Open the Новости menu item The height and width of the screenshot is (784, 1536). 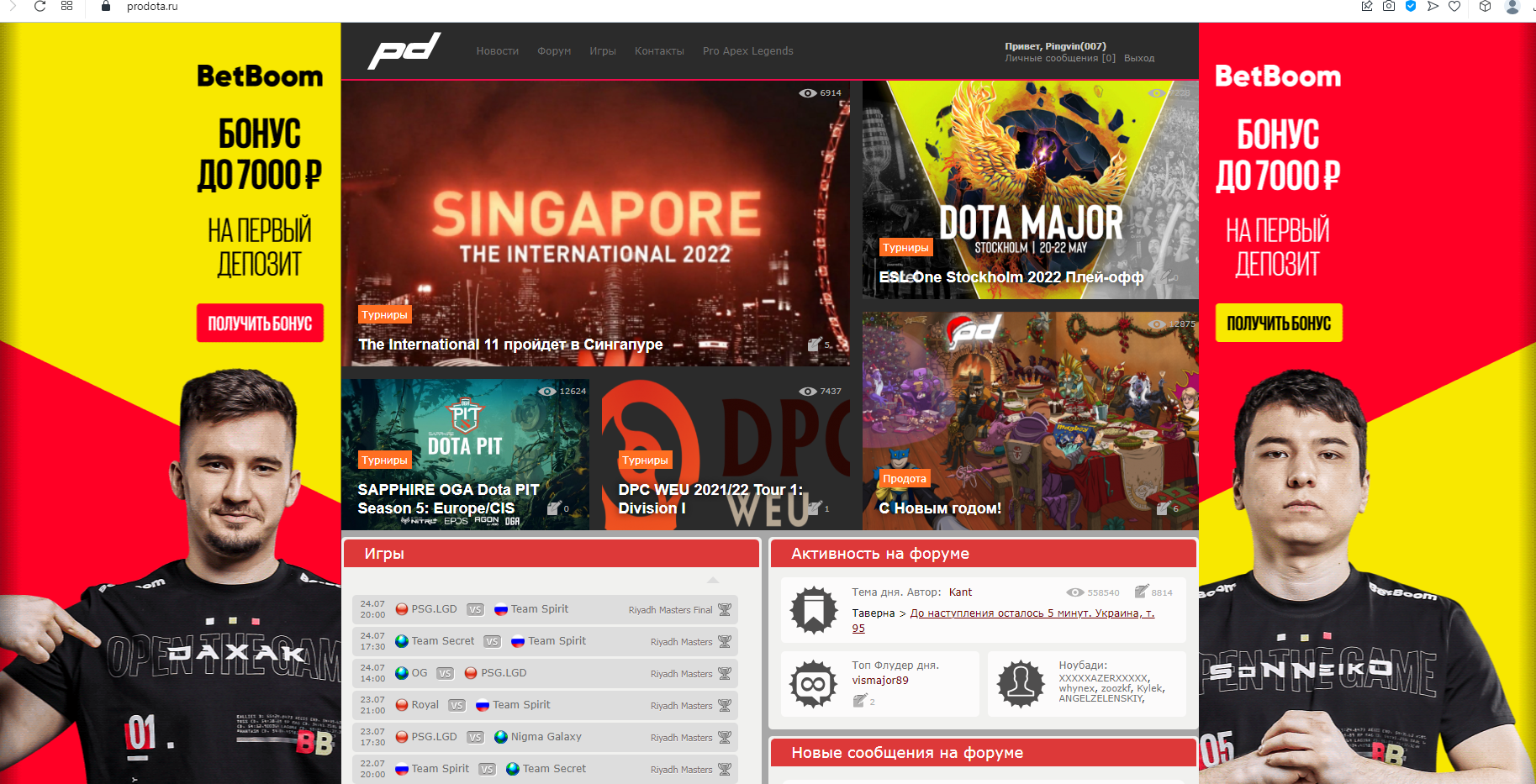point(498,51)
